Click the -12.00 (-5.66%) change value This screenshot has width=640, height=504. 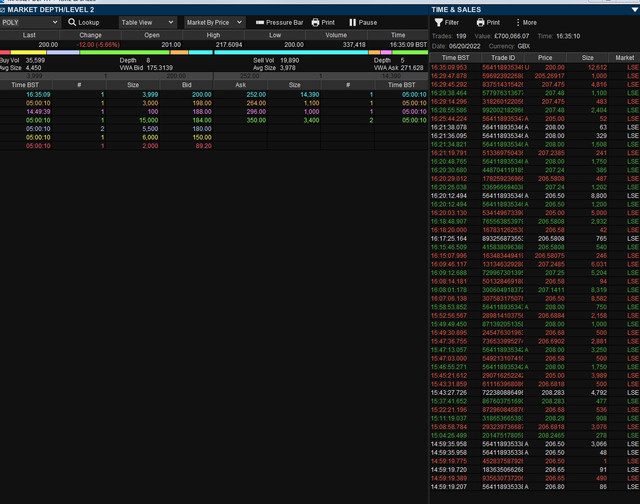point(98,45)
